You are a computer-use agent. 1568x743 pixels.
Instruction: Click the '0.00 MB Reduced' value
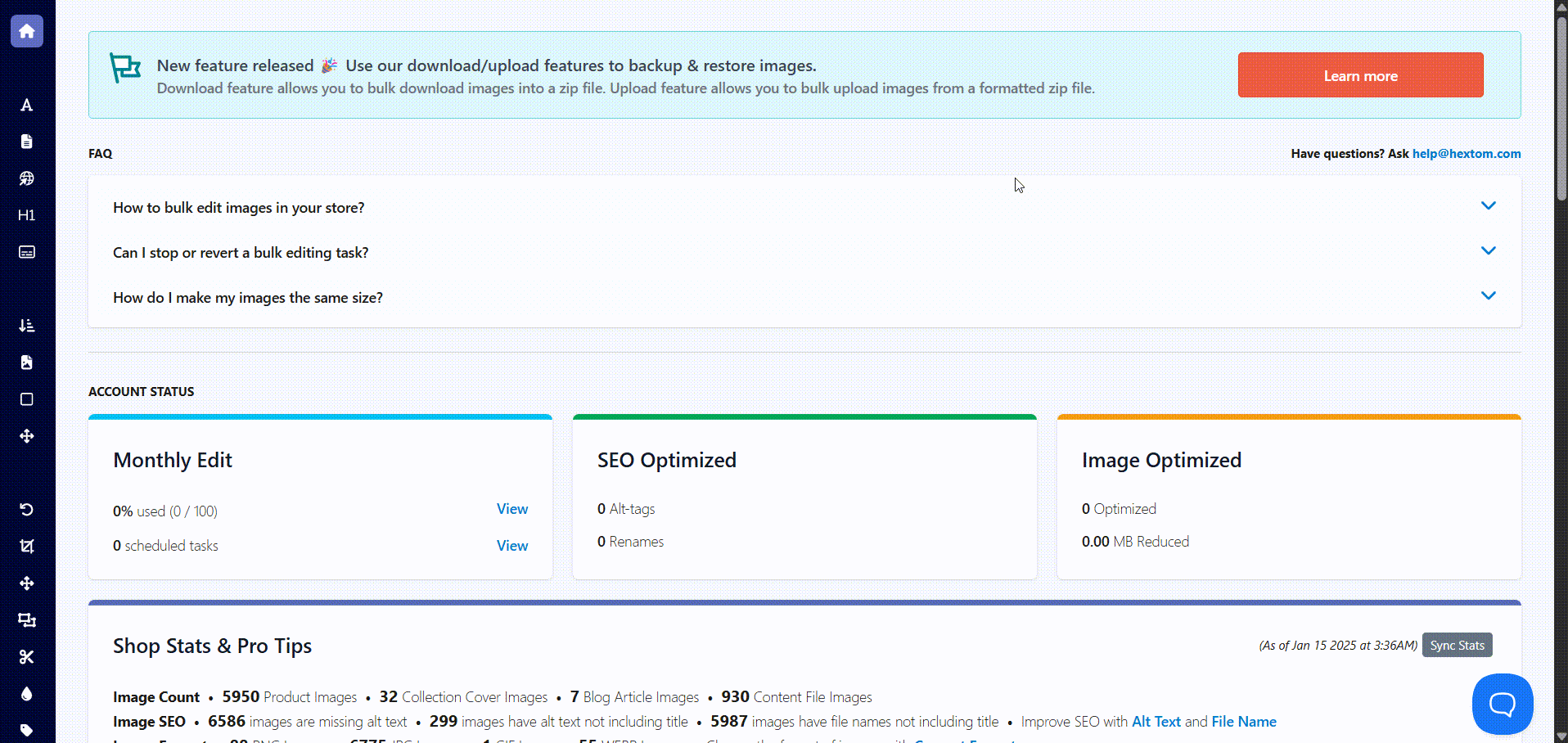(1135, 542)
